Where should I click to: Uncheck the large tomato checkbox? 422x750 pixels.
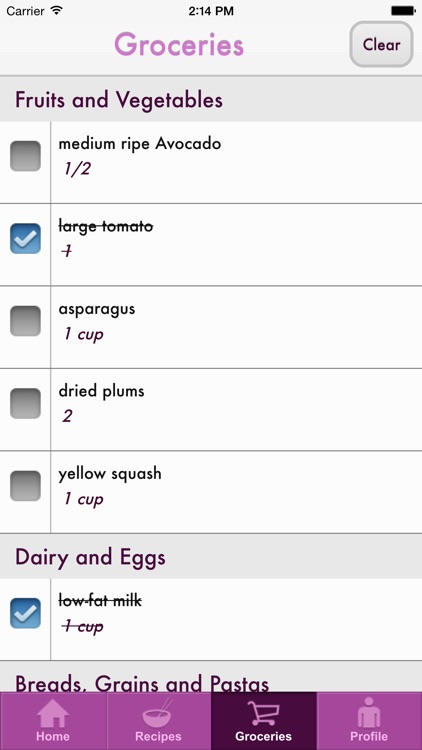[x=25, y=238]
